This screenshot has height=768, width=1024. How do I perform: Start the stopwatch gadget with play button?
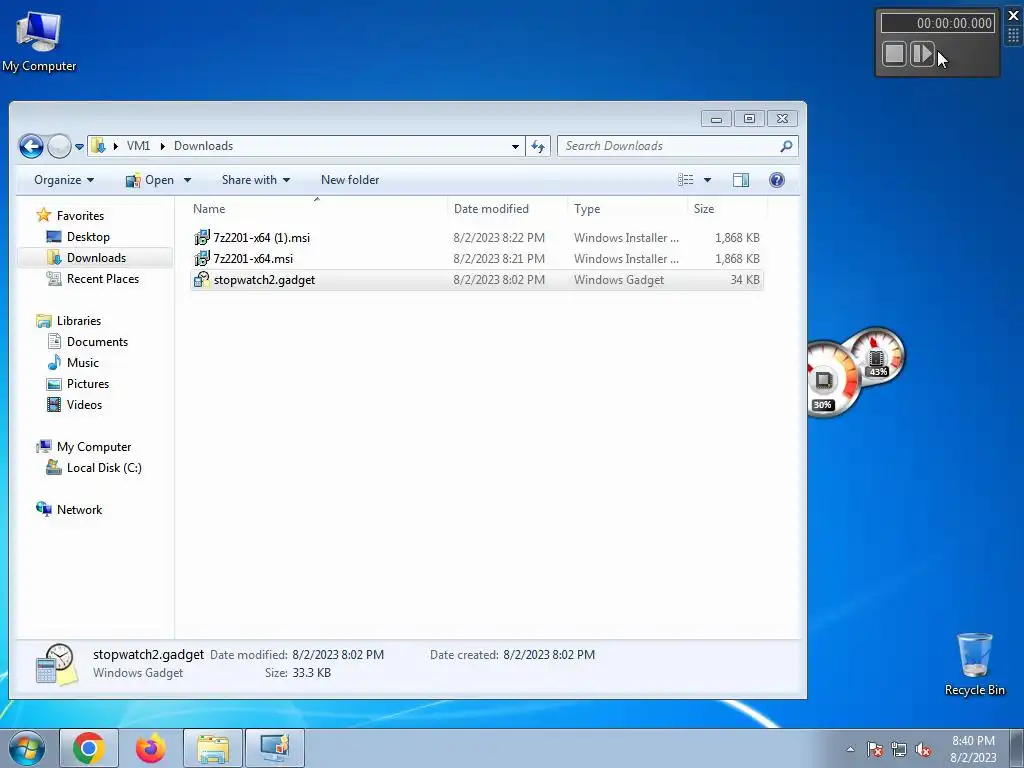click(x=921, y=54)
